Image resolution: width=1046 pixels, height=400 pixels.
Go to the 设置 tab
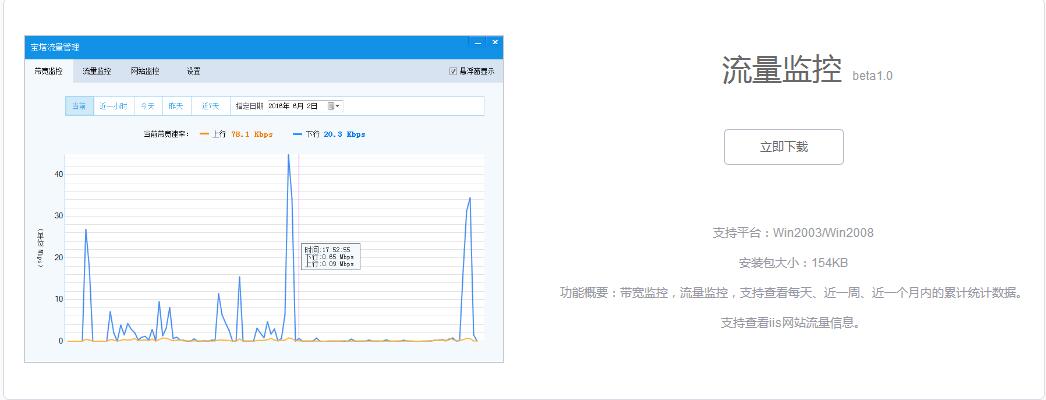193,72
